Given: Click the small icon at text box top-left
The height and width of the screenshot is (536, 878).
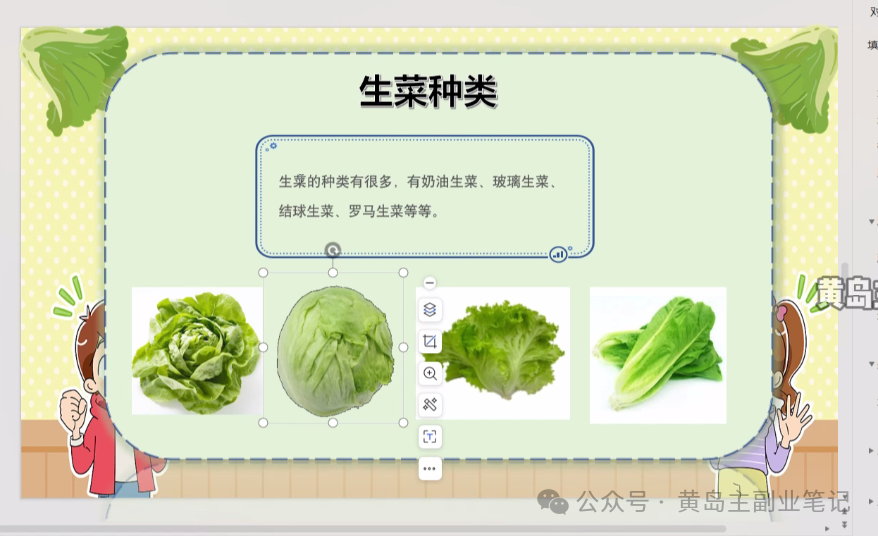Looking at the screenshot, I should tap(271, 146).
